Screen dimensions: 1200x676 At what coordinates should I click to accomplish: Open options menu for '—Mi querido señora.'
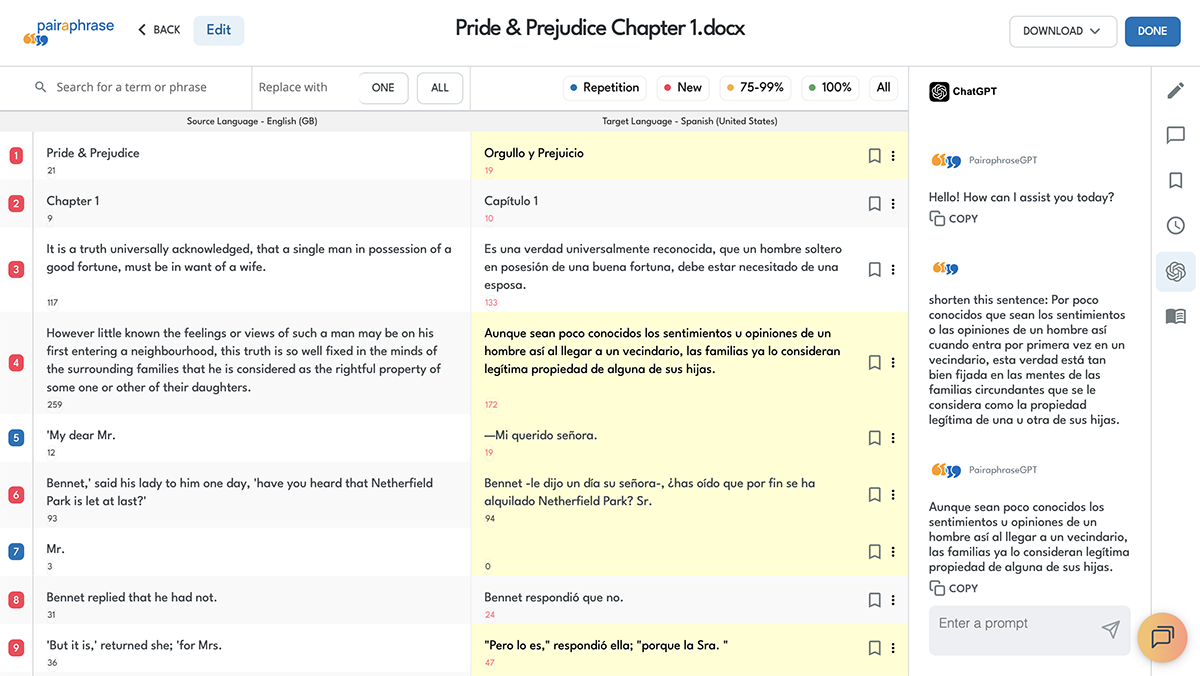pyautogui.click(x=893, y=438)
